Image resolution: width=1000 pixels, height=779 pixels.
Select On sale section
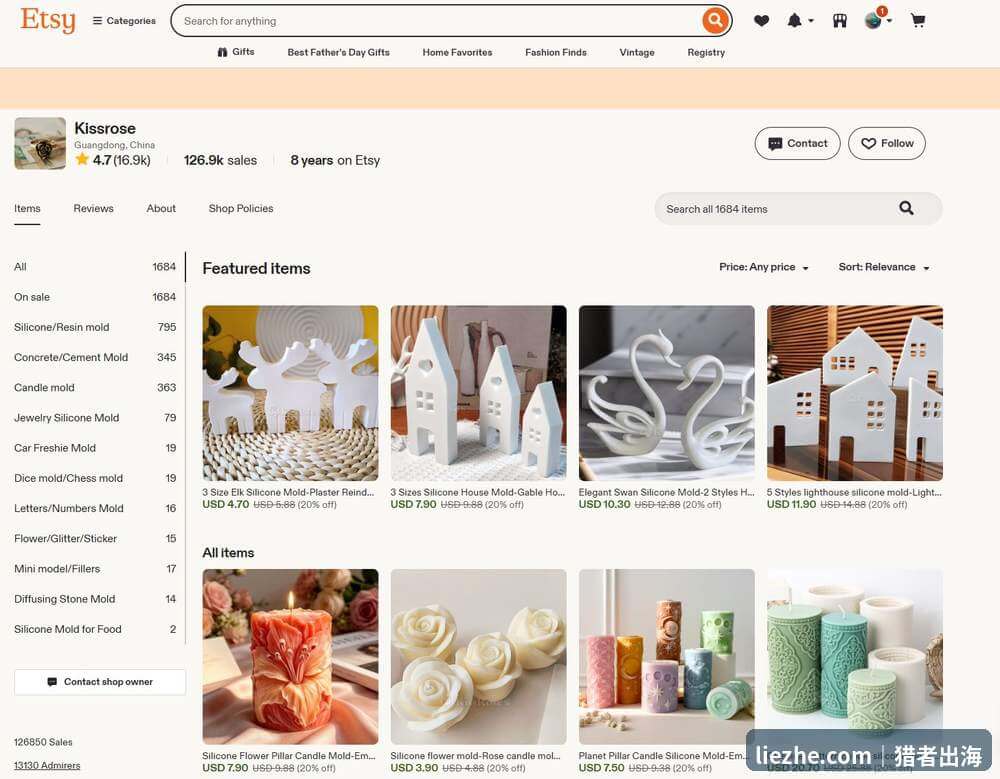95,297
